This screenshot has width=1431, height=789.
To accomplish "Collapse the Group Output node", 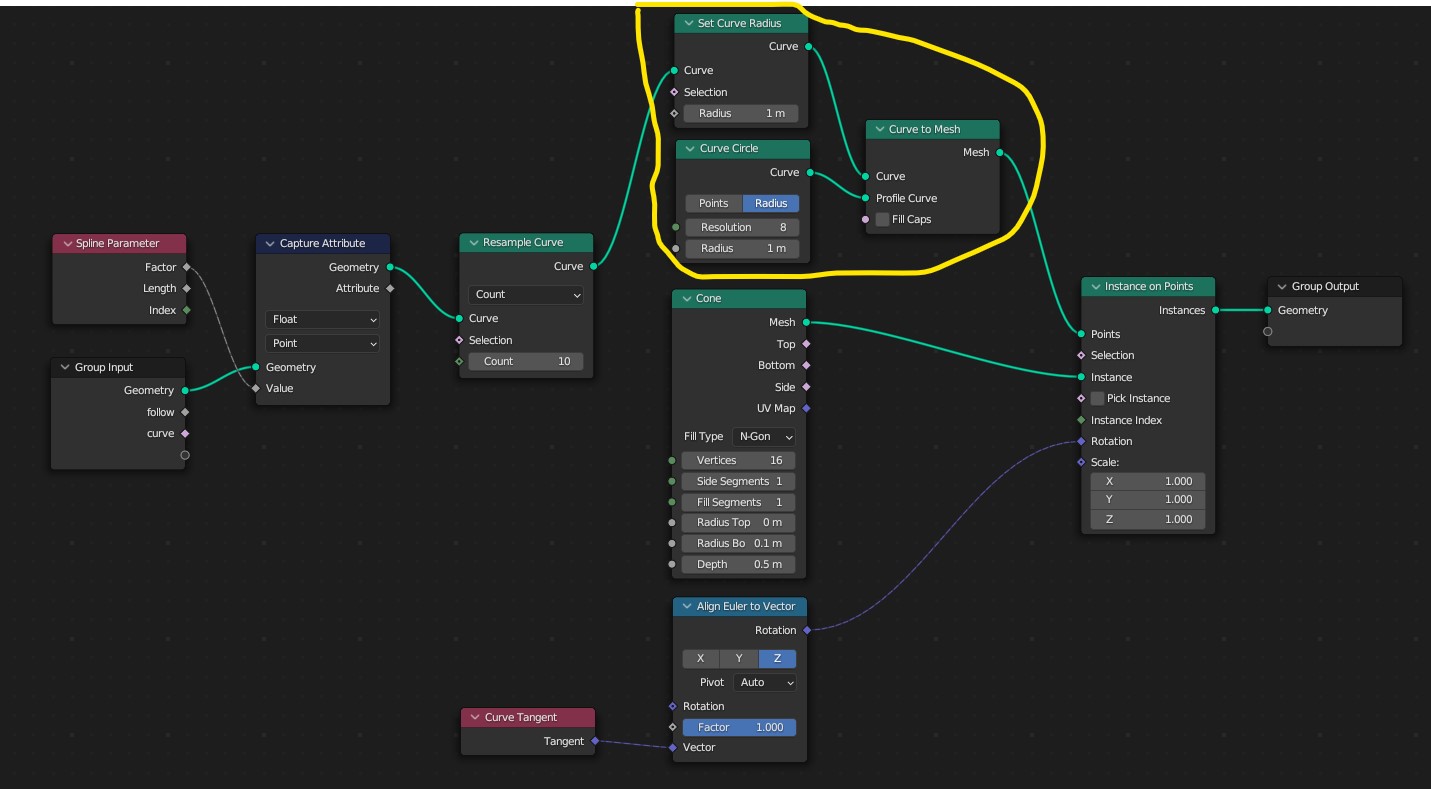I will [x=1281, y=286].
